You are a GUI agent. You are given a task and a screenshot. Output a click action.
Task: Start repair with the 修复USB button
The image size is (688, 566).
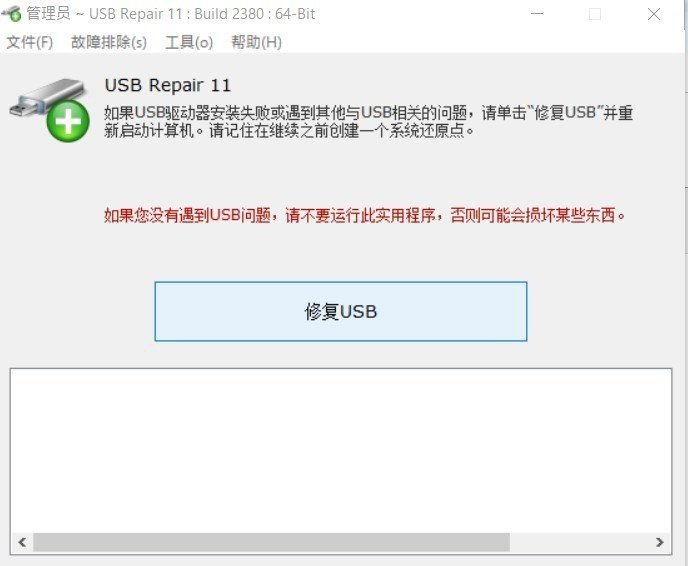pyautogui.click(x=341, y=311)
